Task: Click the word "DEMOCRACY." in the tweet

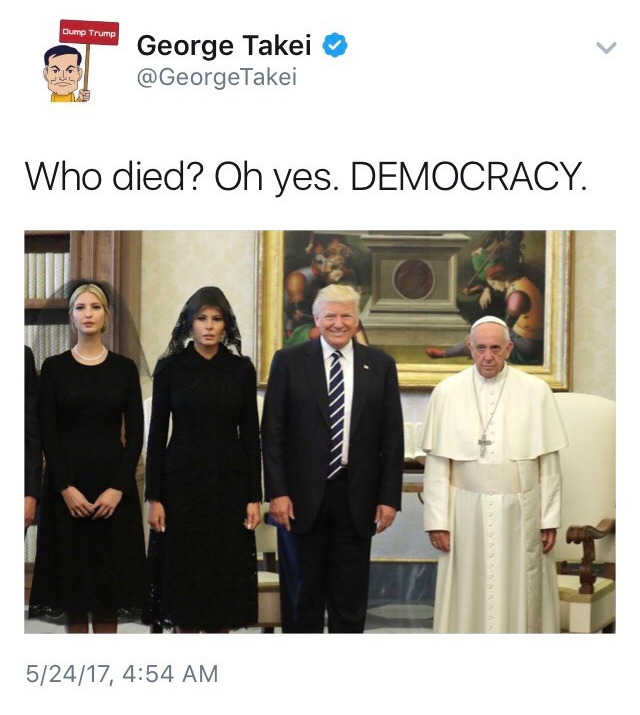Action: [x=469, y=177]
